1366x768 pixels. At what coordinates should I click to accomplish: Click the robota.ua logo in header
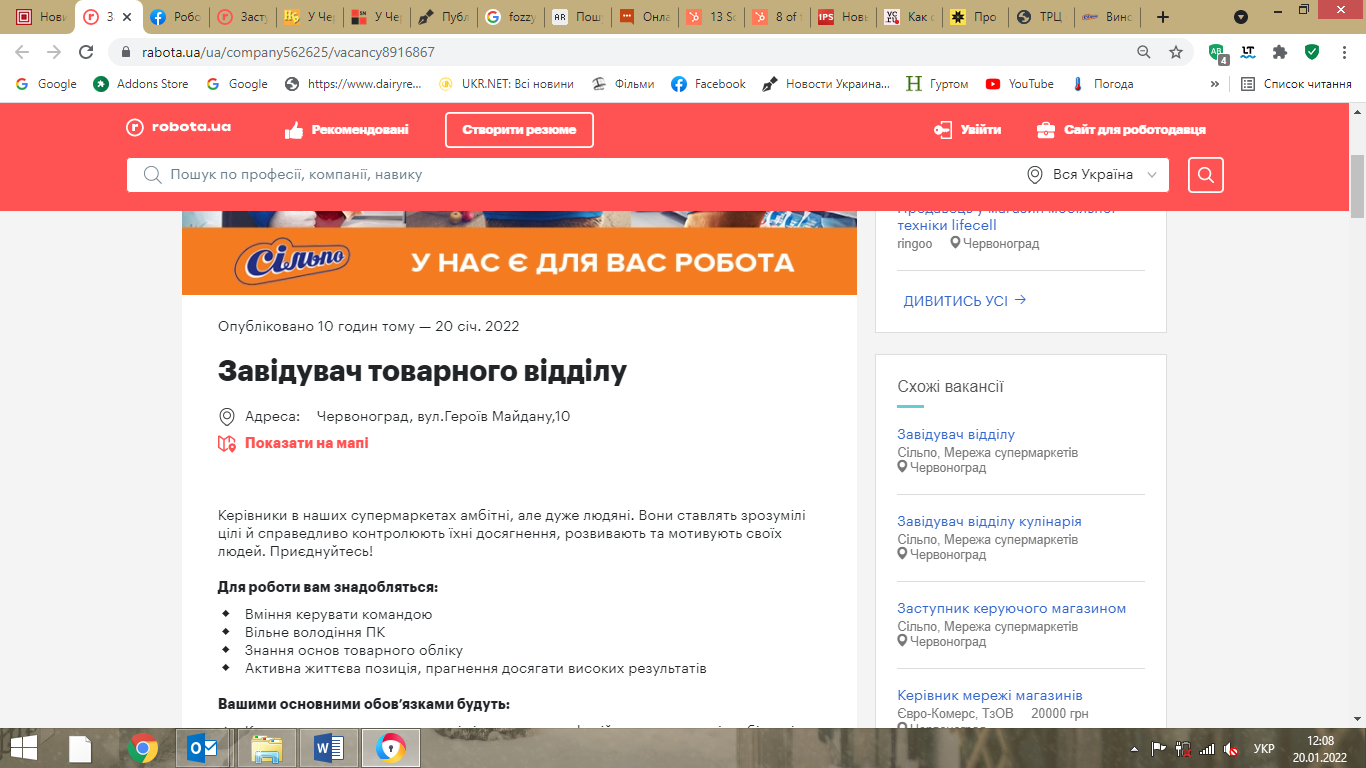tap(179, 128)
